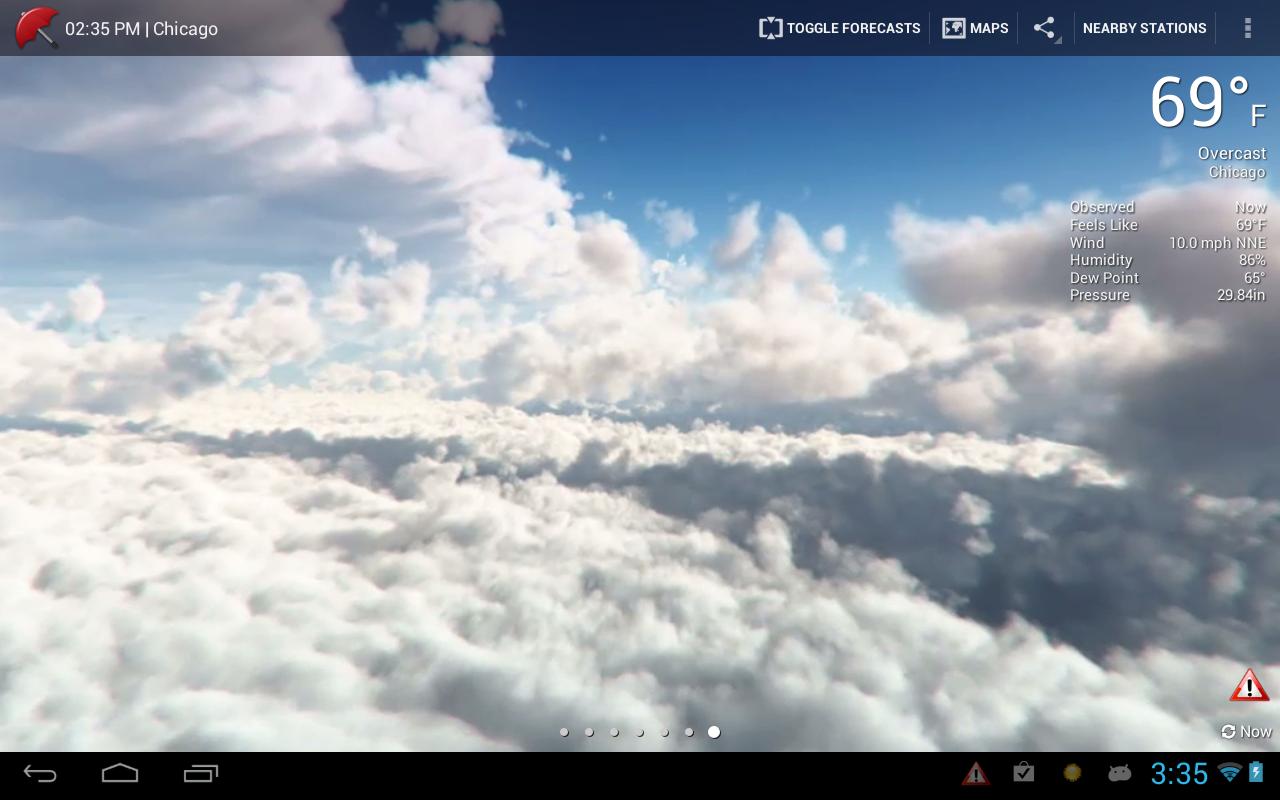Open the recent apps icon
This screenshot has width=1280, height=800.
click(x=201, y=773)
